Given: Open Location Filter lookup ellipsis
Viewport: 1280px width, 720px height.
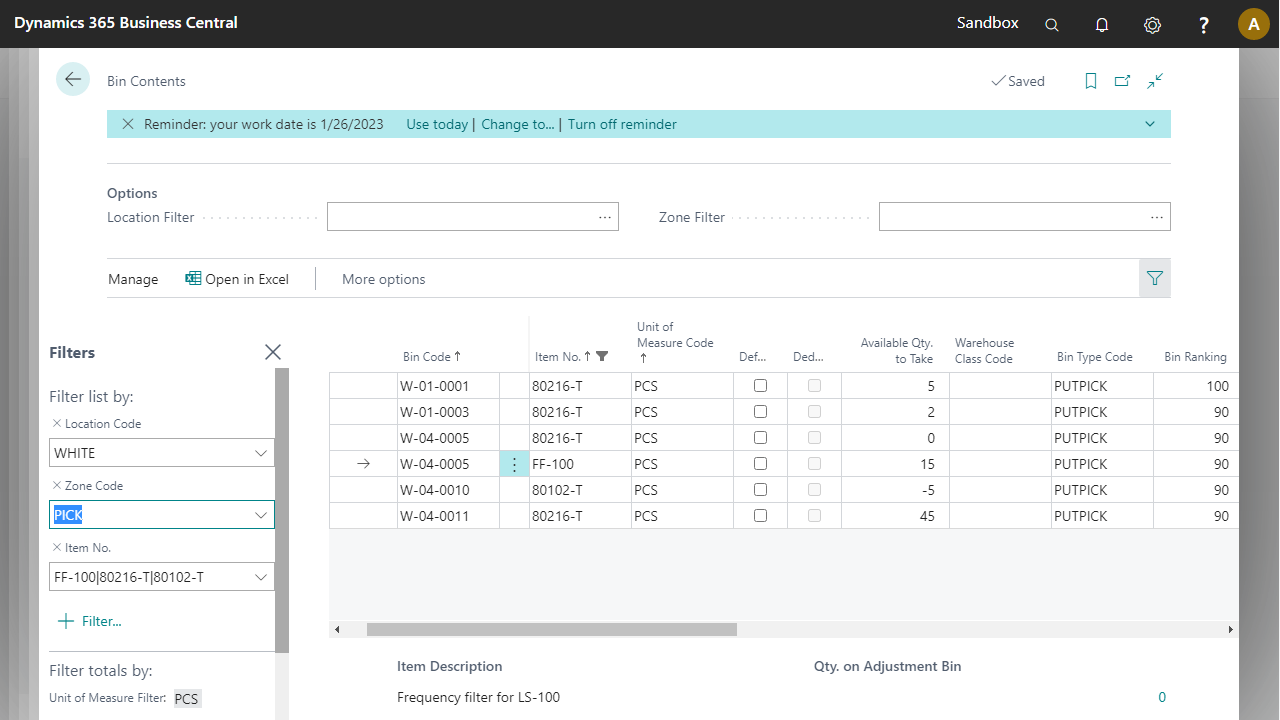Looking at the screenshot, I should coord(605,217).
